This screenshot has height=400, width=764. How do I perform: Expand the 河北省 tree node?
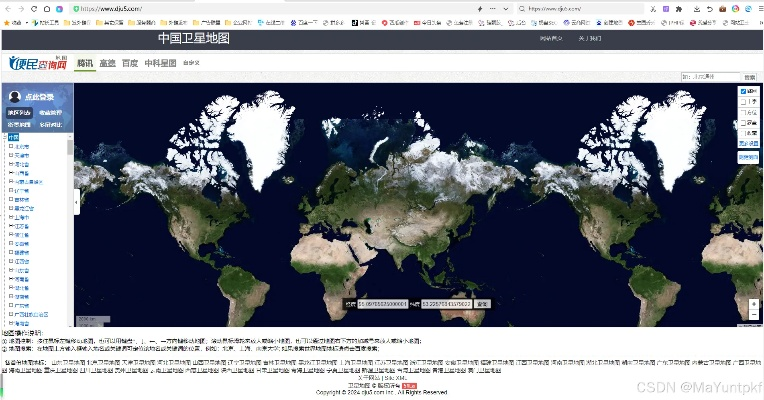tap(11, 164)
